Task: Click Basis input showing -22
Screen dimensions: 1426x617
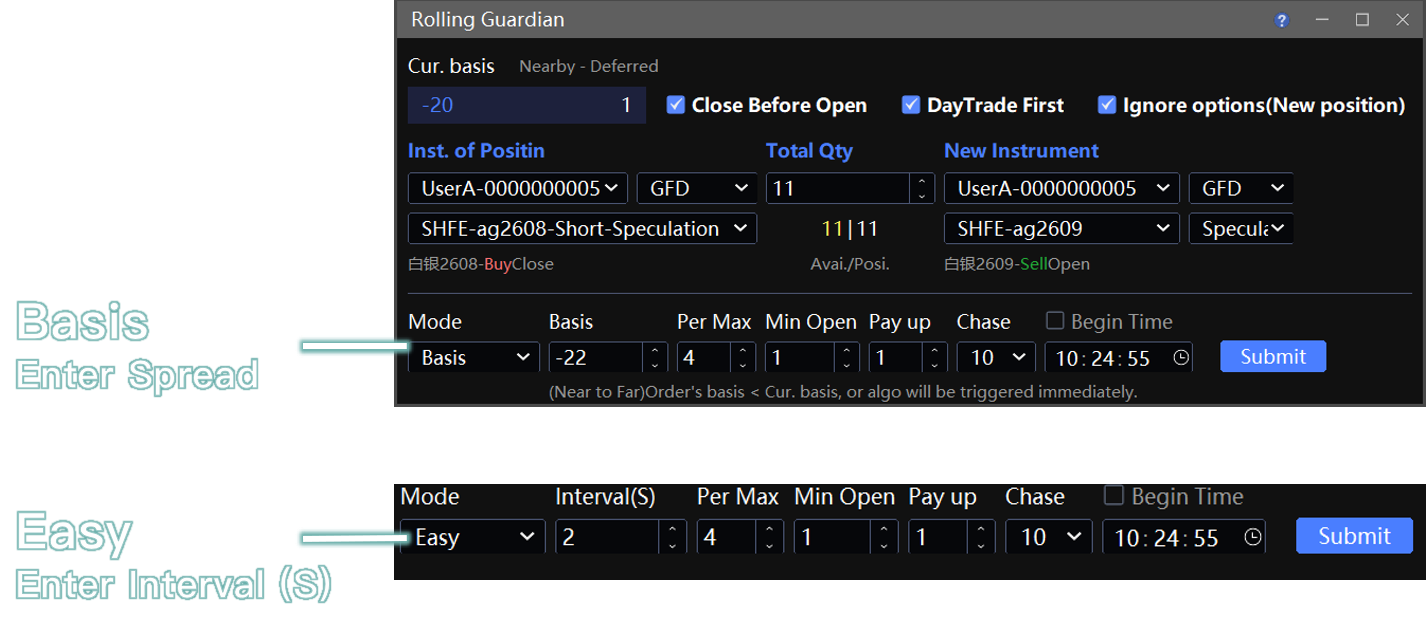Action: 596,357
